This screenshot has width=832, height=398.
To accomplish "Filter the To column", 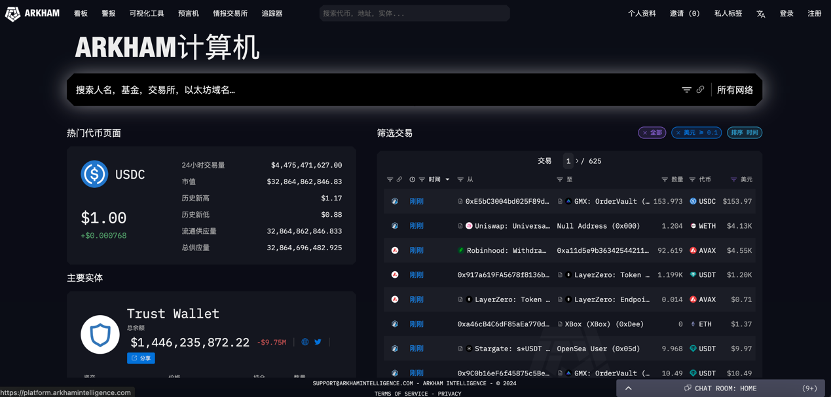I will pyautogui.click(x=560, y=180).
